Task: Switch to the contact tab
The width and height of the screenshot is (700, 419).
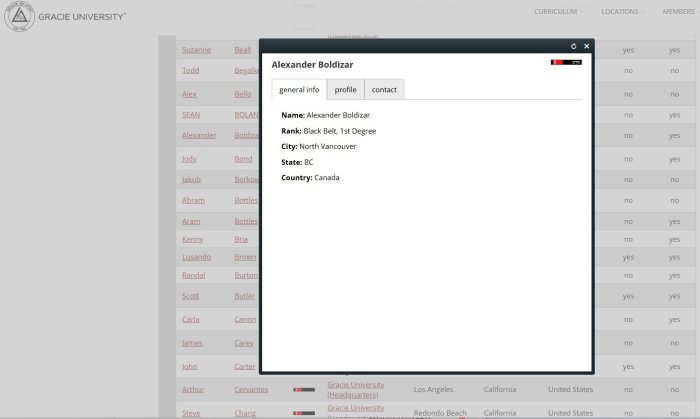Action: click(x=384, y=89)
